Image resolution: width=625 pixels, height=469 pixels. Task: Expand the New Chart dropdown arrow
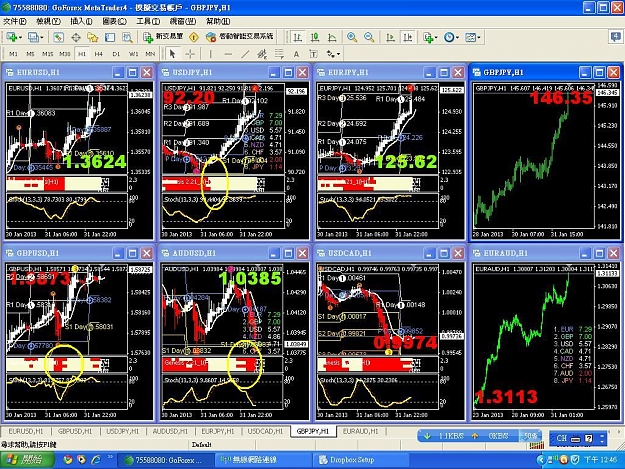pyautogui.click(x=20, y=38)
